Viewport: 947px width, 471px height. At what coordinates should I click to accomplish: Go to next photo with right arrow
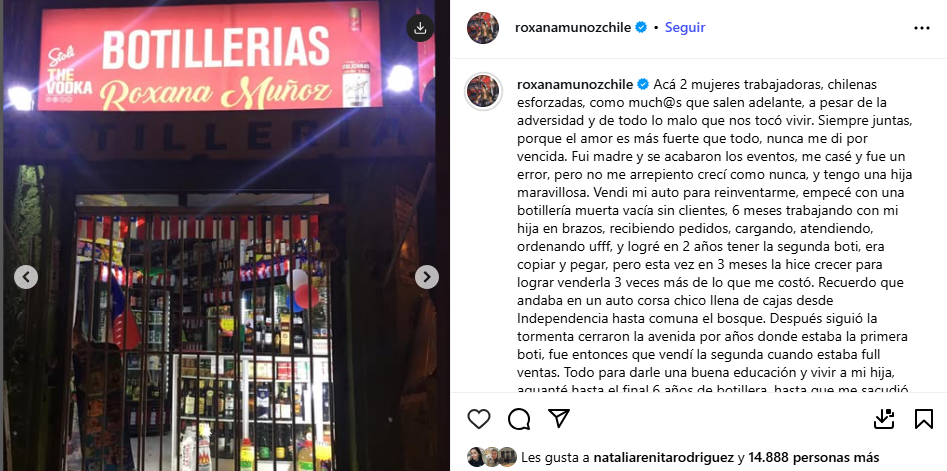(426, 277)
